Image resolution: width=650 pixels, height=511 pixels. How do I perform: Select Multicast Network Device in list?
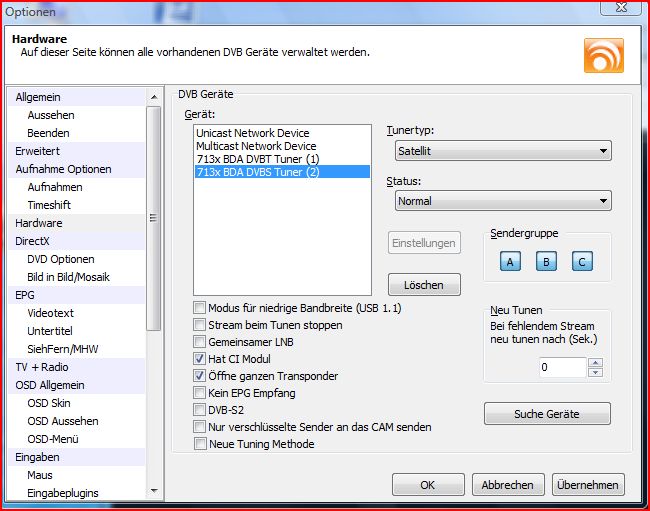[282, 146]
